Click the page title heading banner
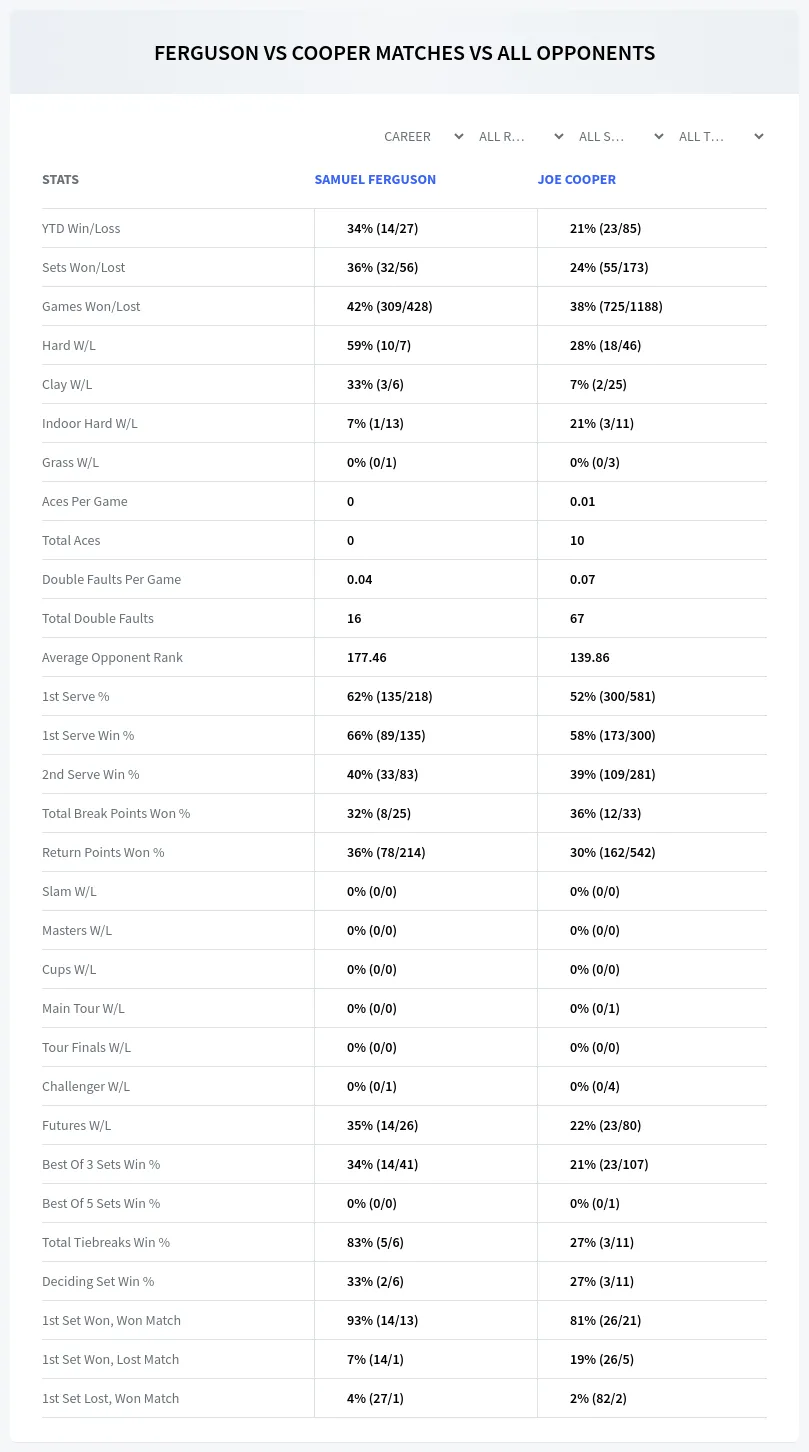809x1452 pixels. coord(405,53)
